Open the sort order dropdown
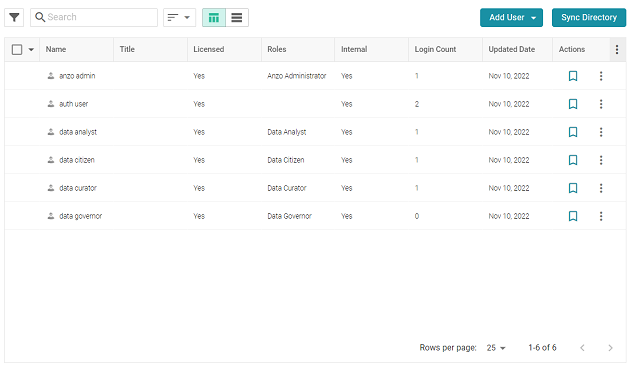 179,17
